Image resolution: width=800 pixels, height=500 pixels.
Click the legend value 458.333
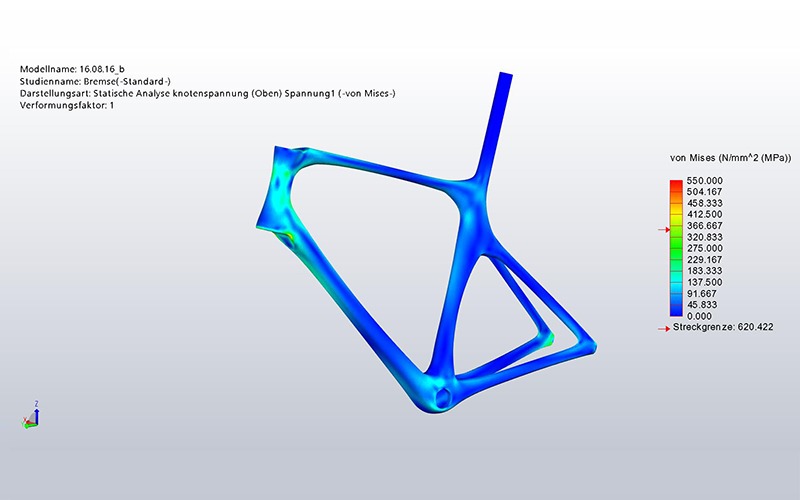coord(705,203)
